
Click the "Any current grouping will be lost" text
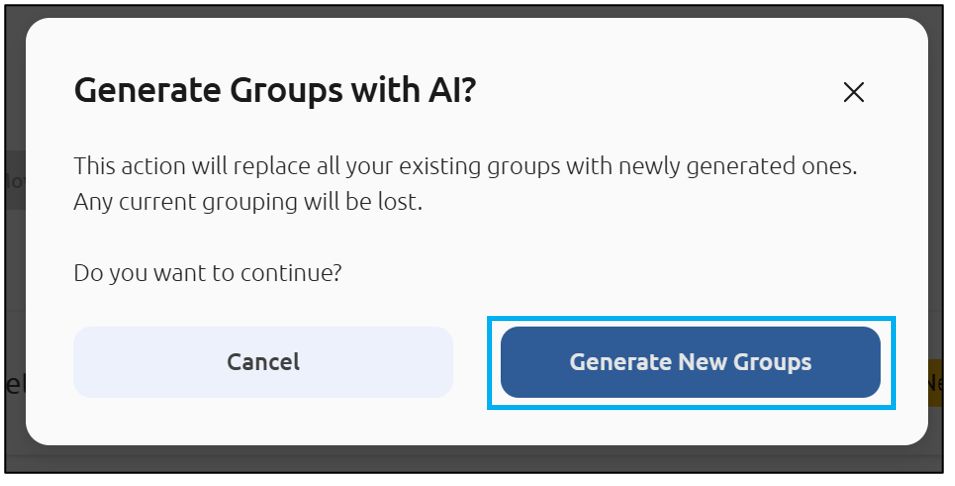click(x=248, y=202)
